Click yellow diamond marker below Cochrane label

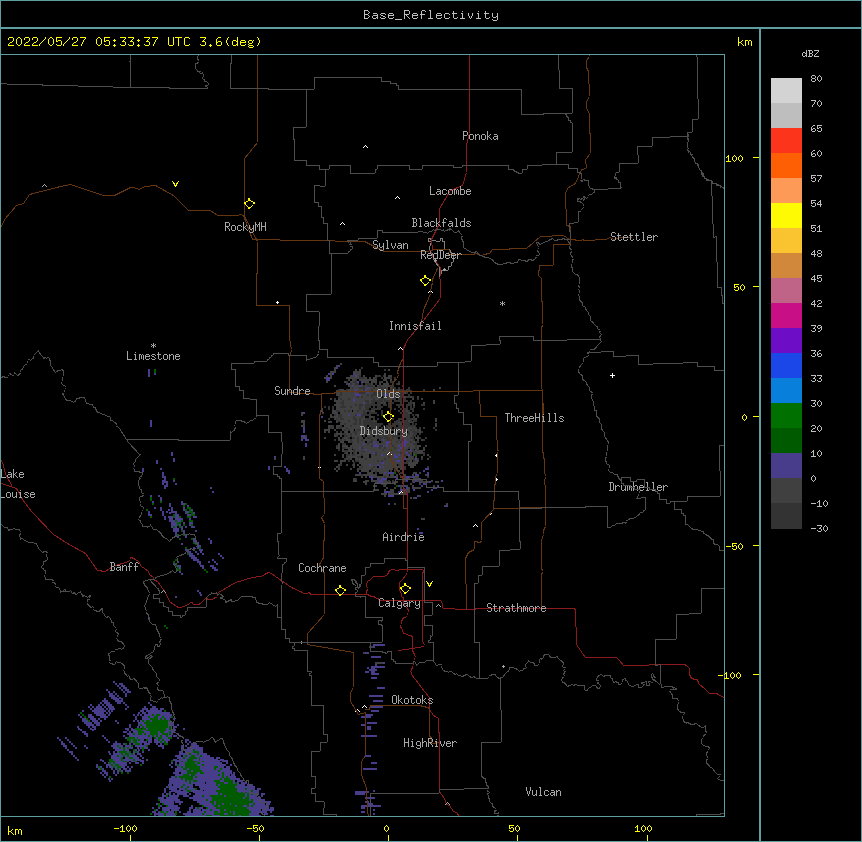pos(340,590)
